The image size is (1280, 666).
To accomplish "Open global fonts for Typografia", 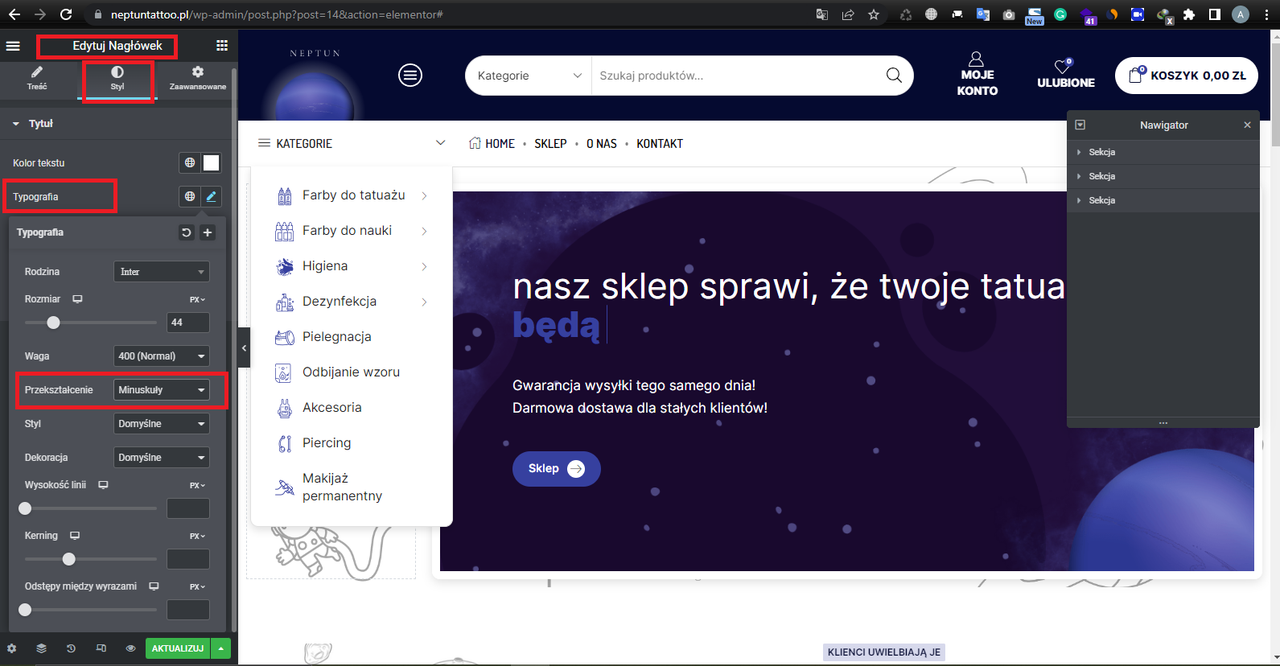I will 189,197.
